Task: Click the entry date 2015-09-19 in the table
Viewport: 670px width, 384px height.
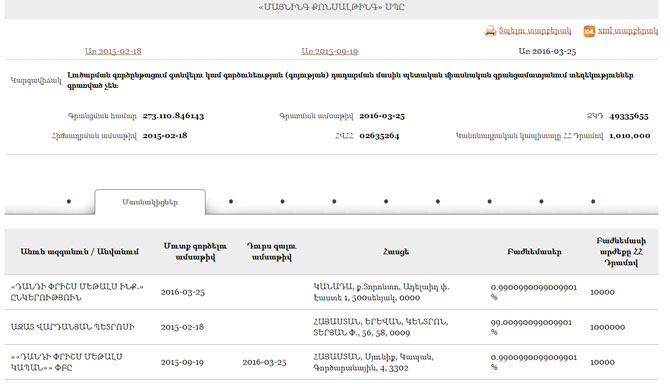Action: (x=182, y=362)
